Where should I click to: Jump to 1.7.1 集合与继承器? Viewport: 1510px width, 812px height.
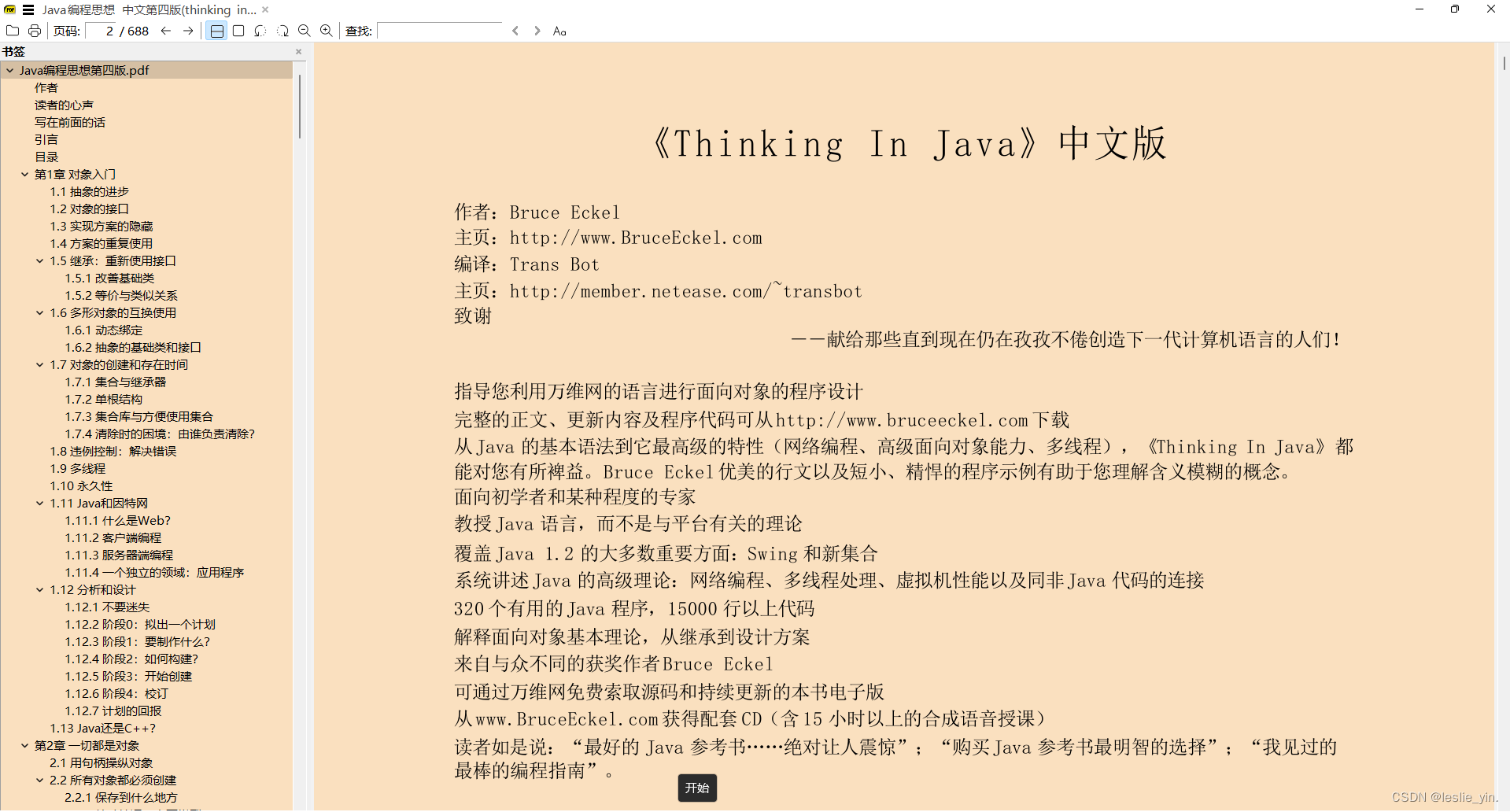pyautogui.click(x=116, y=382)
